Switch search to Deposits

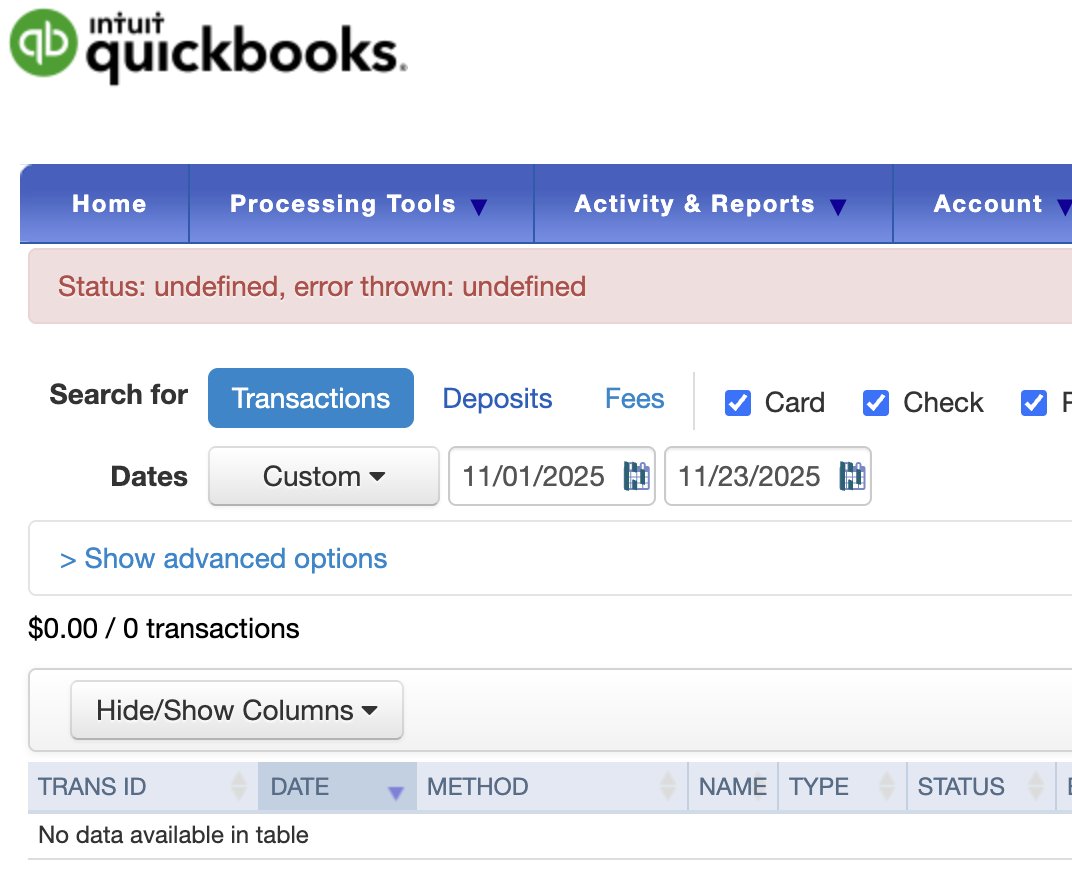[x=497, y=398]
